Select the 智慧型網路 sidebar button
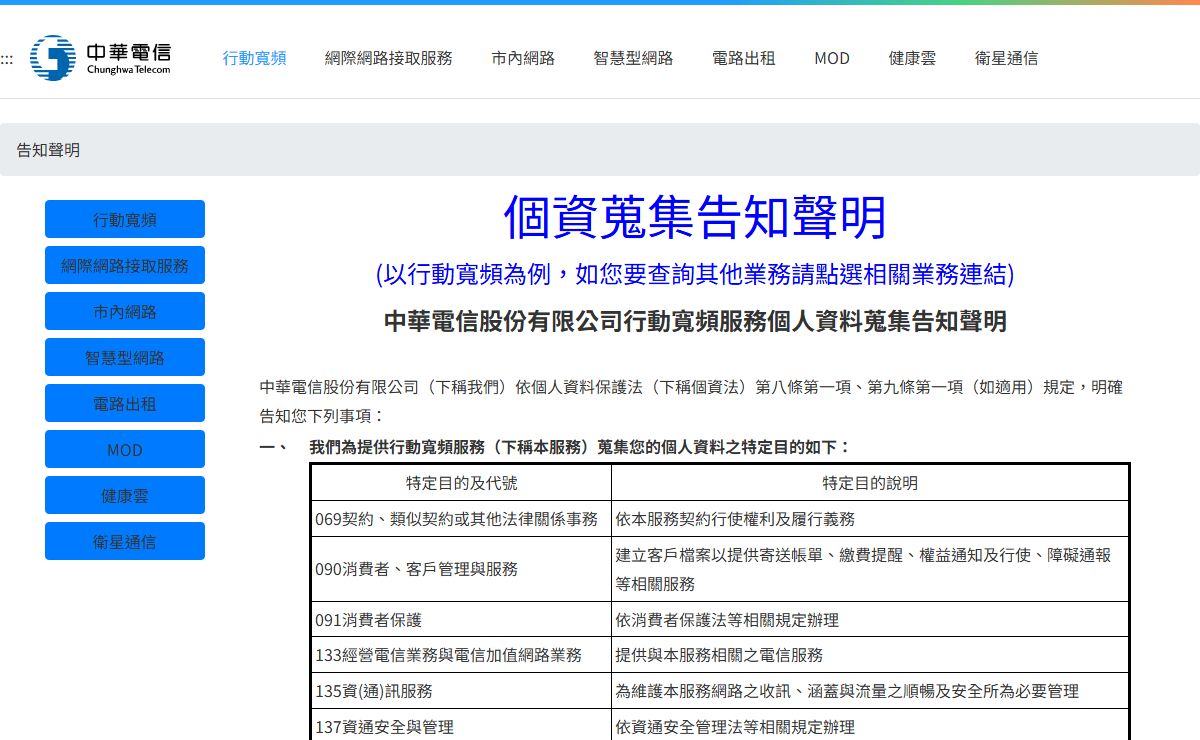Viewport: 1200px width, 740px height. (125, 357)
